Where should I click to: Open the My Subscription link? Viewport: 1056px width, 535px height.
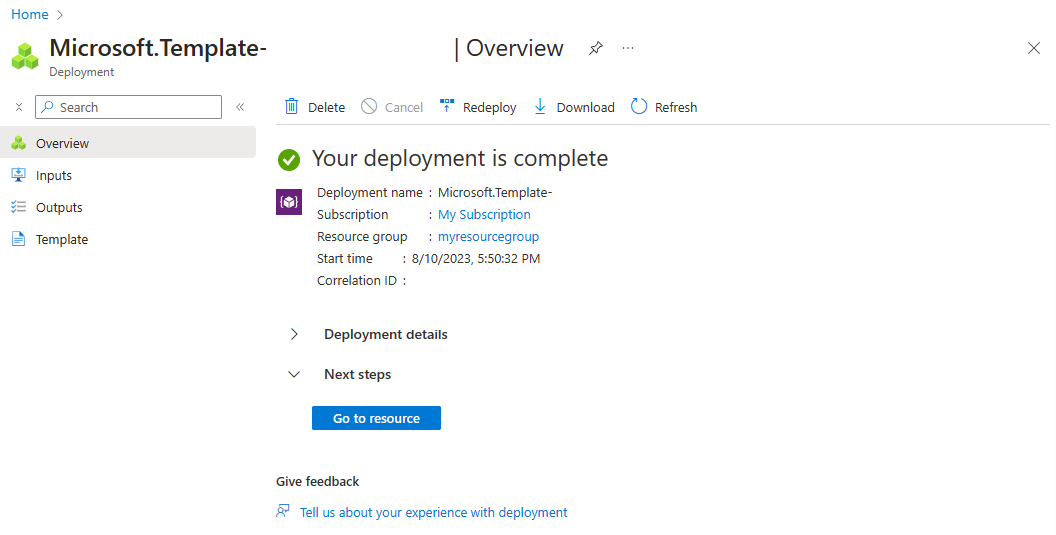pos(484,214)
